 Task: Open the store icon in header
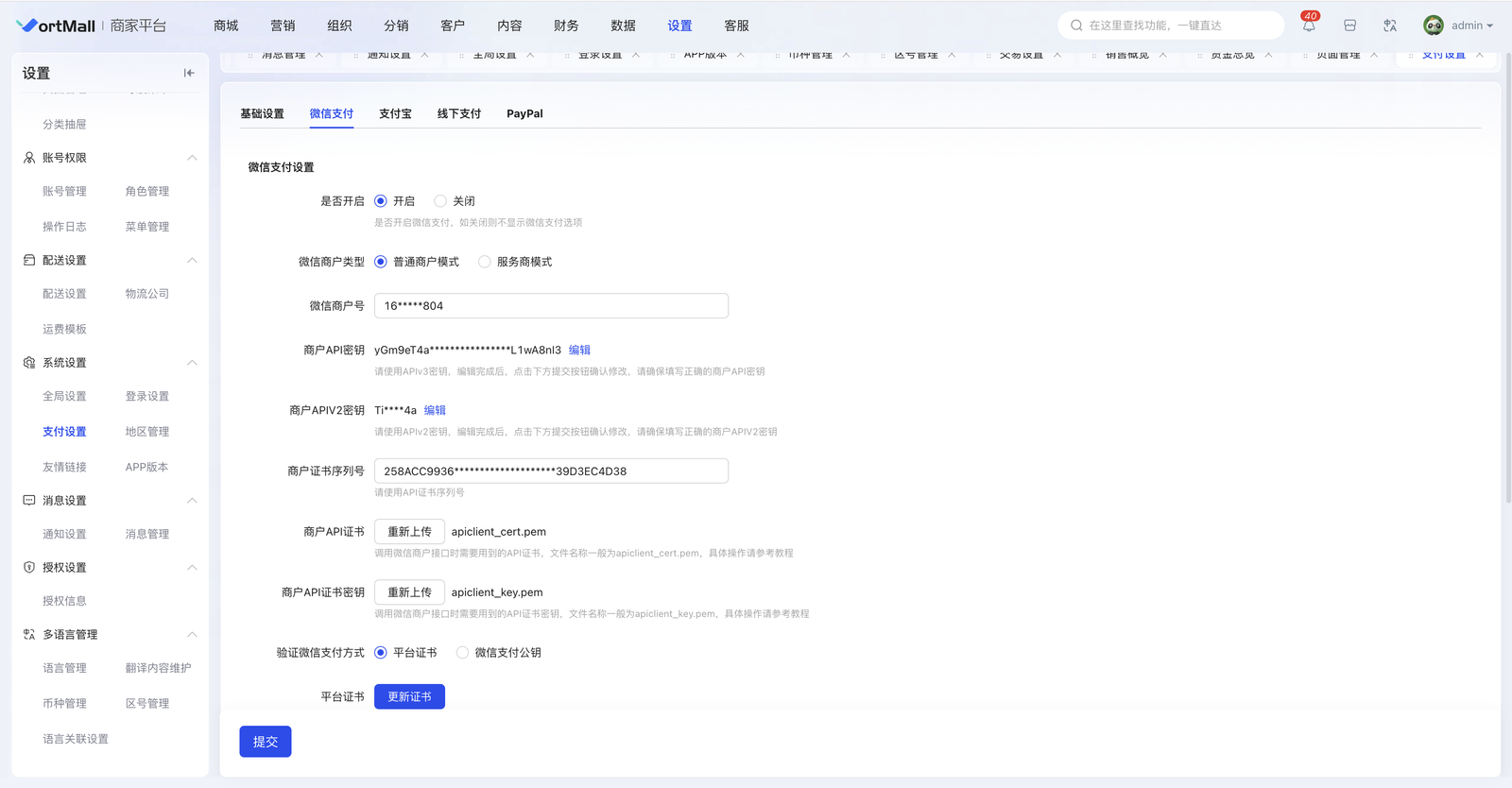[1349, 26]
